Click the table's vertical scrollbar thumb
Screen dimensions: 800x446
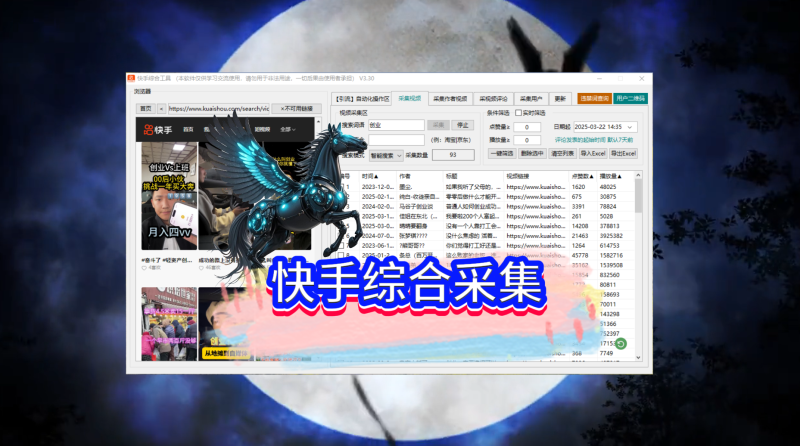click(x=638, y=197)
